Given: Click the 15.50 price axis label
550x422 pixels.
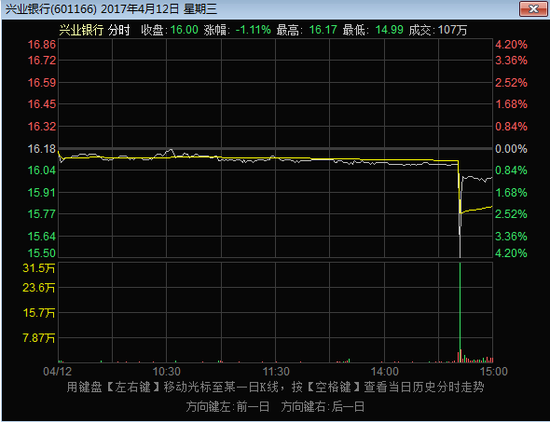Looking at the screenshot, I should (x=42, y=253).
